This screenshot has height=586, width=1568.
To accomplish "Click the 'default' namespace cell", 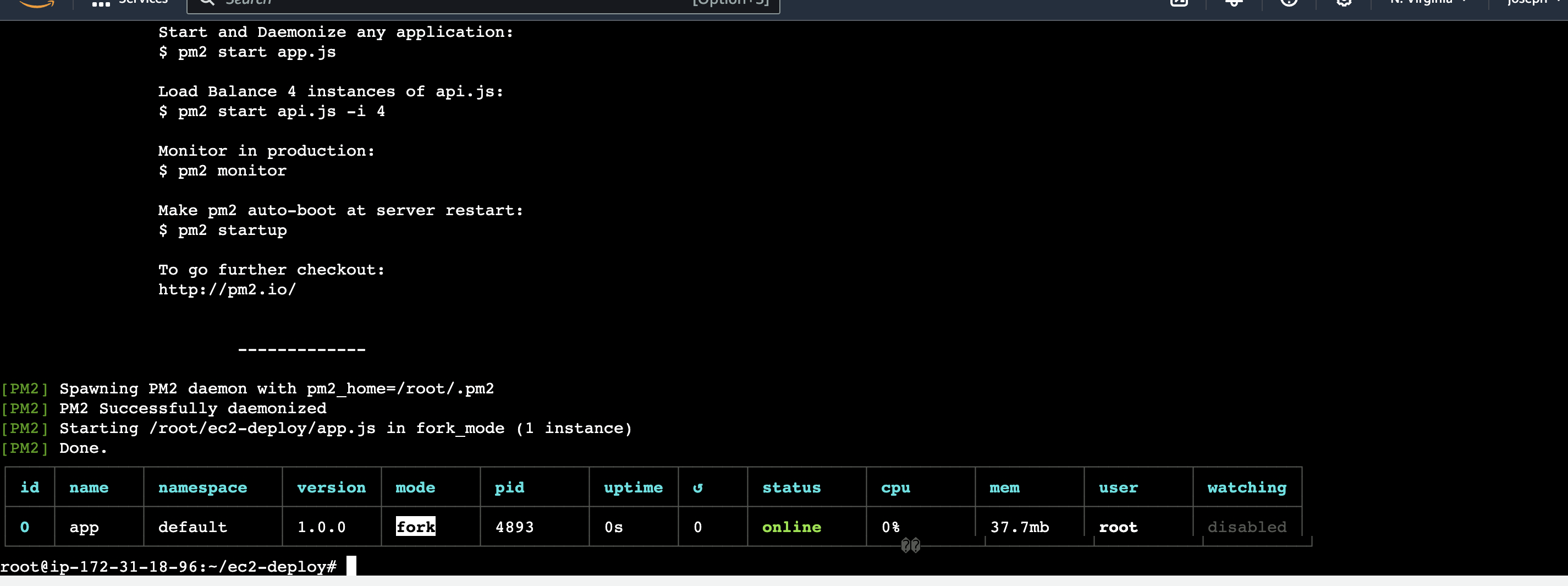I will coord(192,527).
